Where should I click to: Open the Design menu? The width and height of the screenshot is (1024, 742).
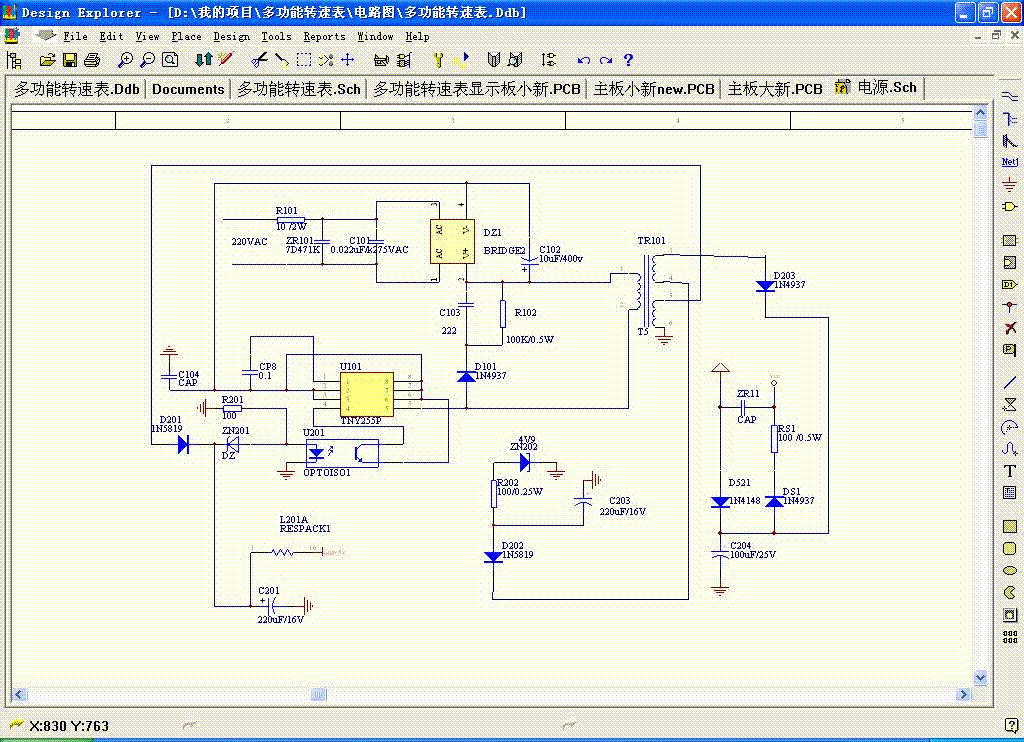pos(231,37)
